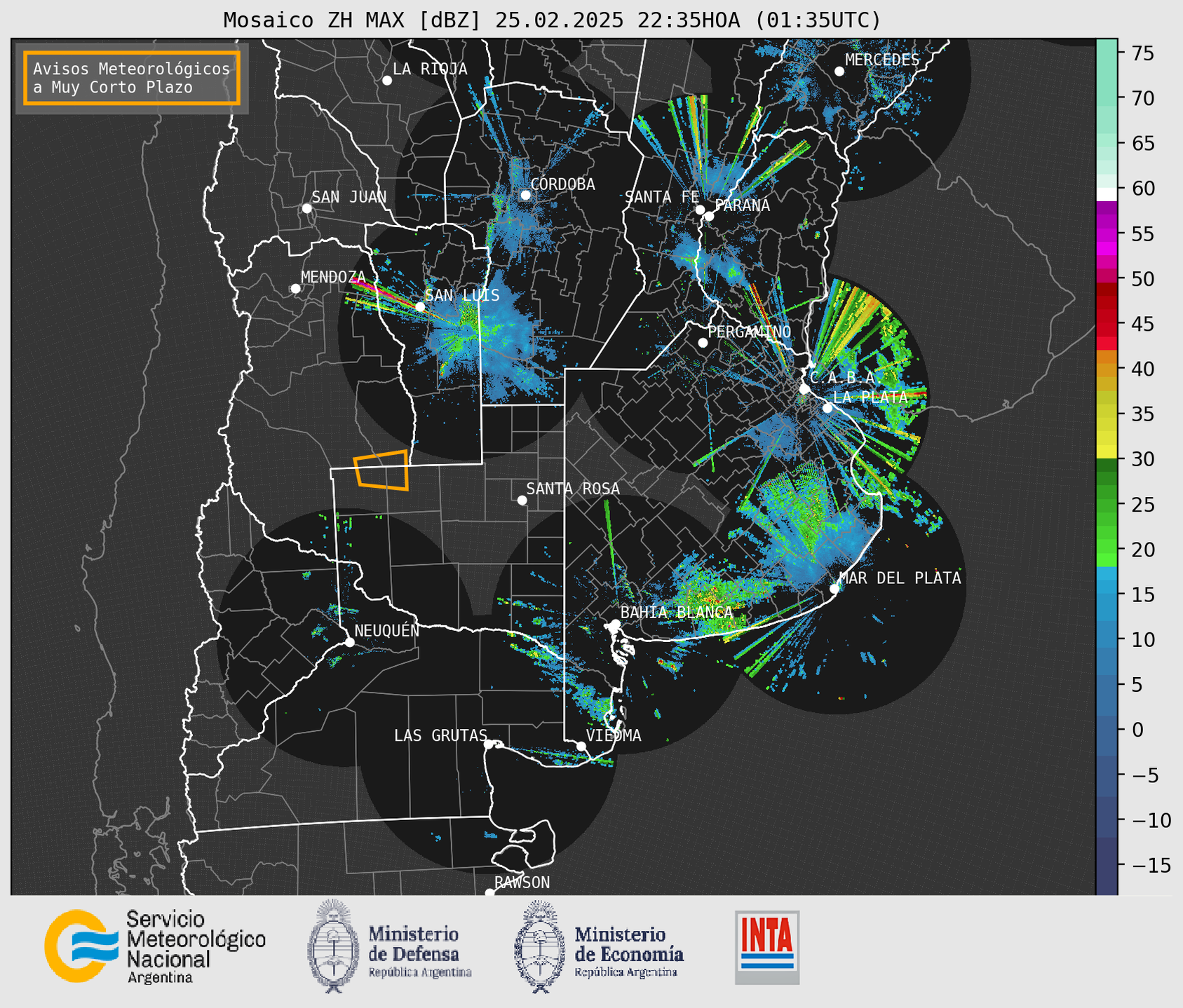Screen dimensions: 1183x1008
Task: Click the LAS GRUTAS city marker dot
Action: tap(489, 744)
